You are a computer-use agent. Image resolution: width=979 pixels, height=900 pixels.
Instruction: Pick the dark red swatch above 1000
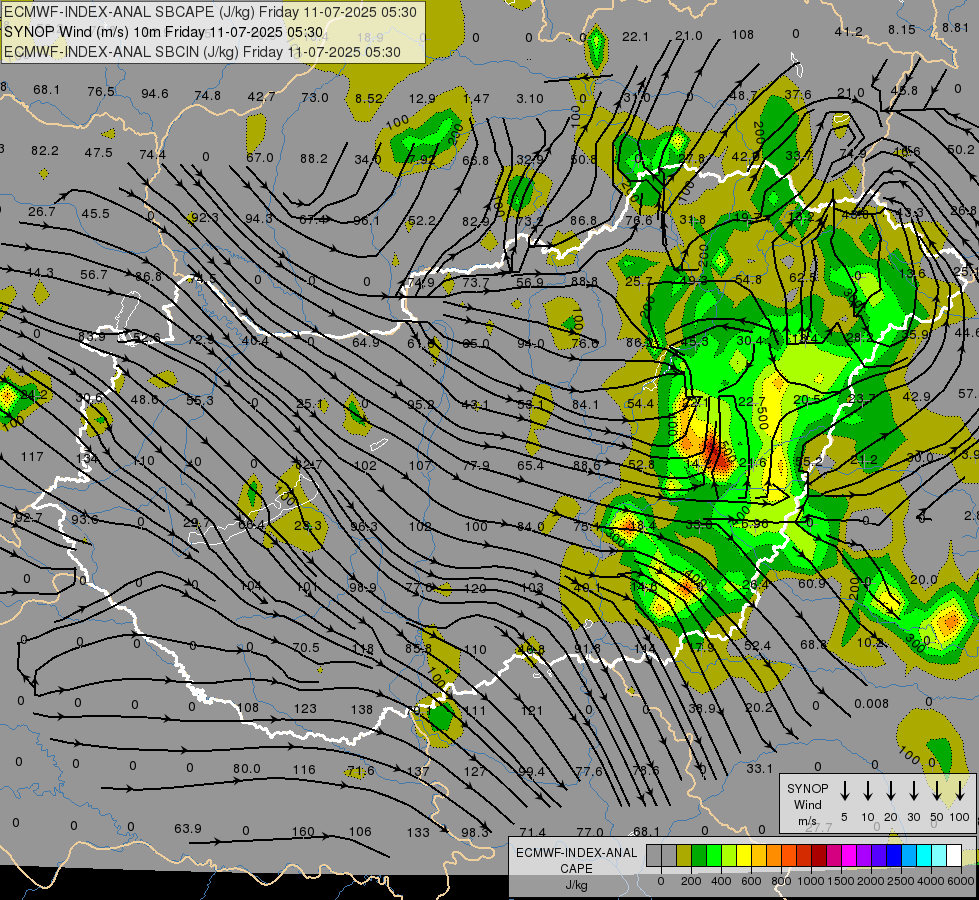click(x=819, y=856)
